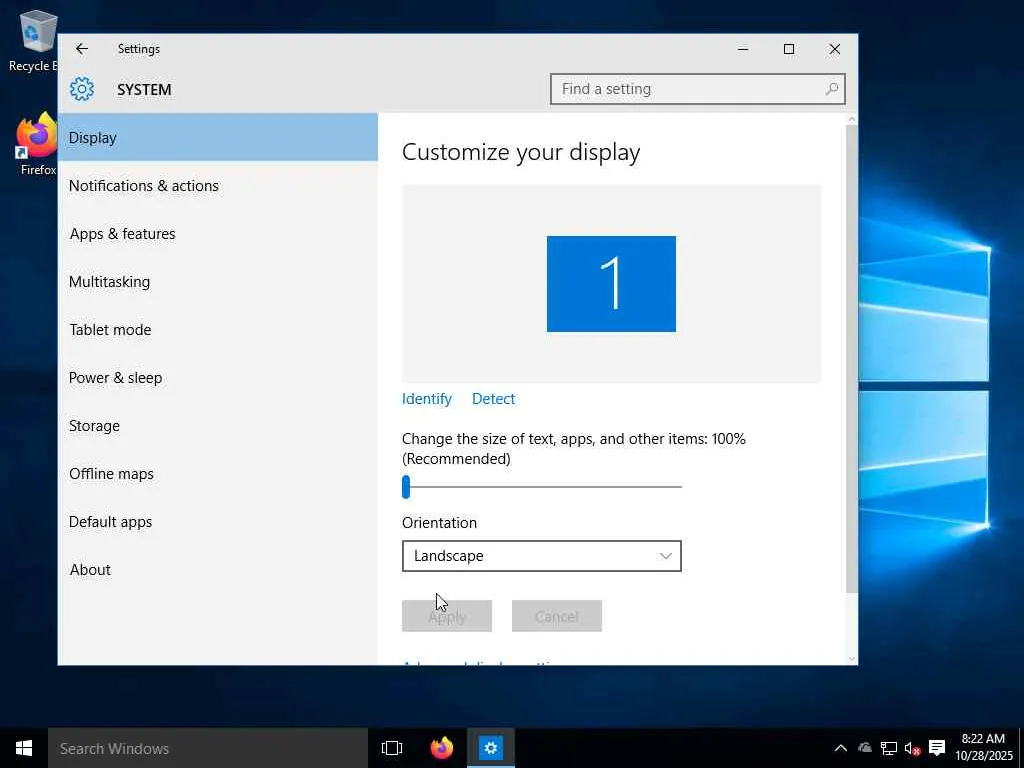Close the Settings window

(835, 49)
